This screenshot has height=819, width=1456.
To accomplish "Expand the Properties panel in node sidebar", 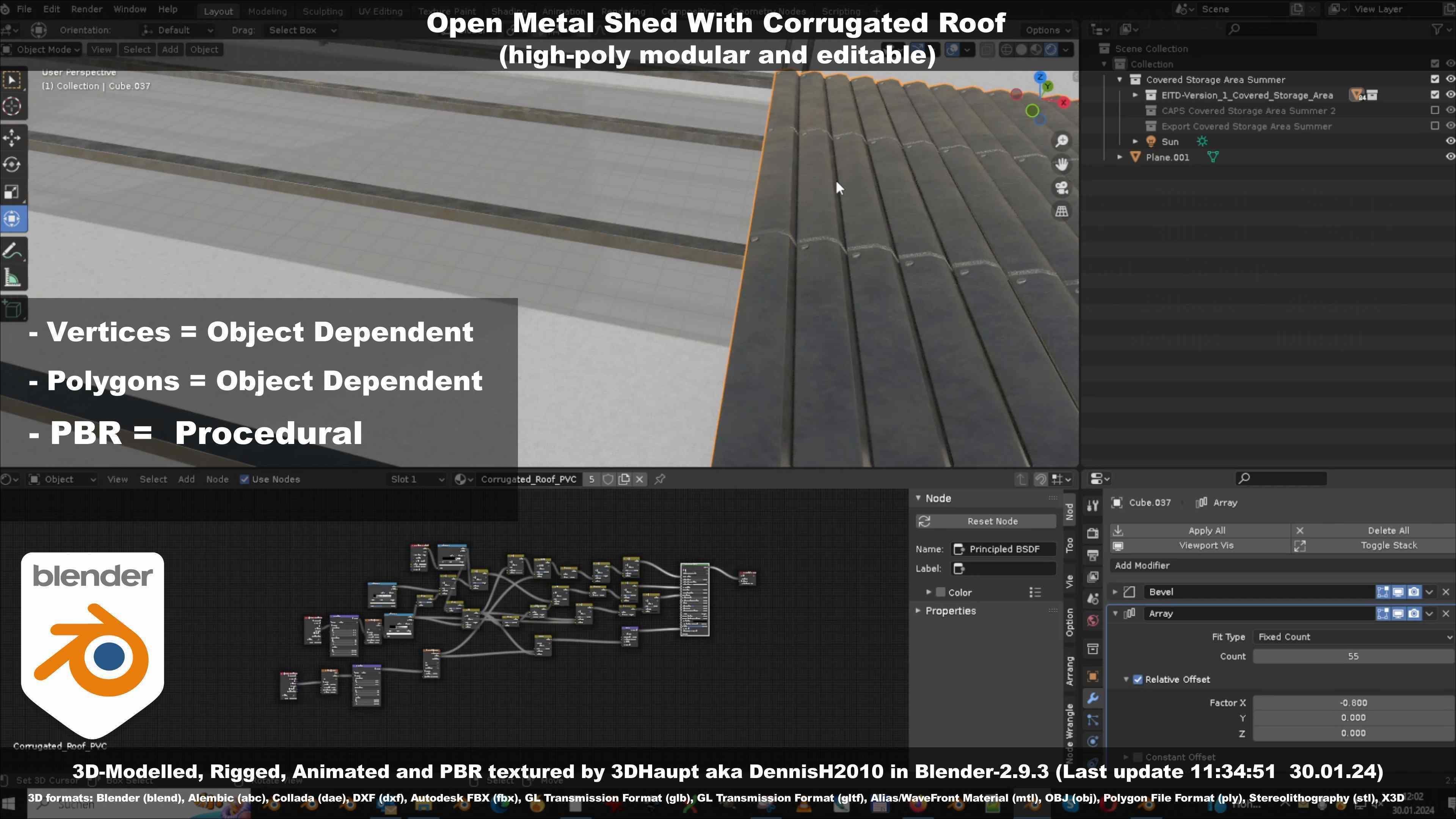I will pyautogui.click(x=918, y=611).
